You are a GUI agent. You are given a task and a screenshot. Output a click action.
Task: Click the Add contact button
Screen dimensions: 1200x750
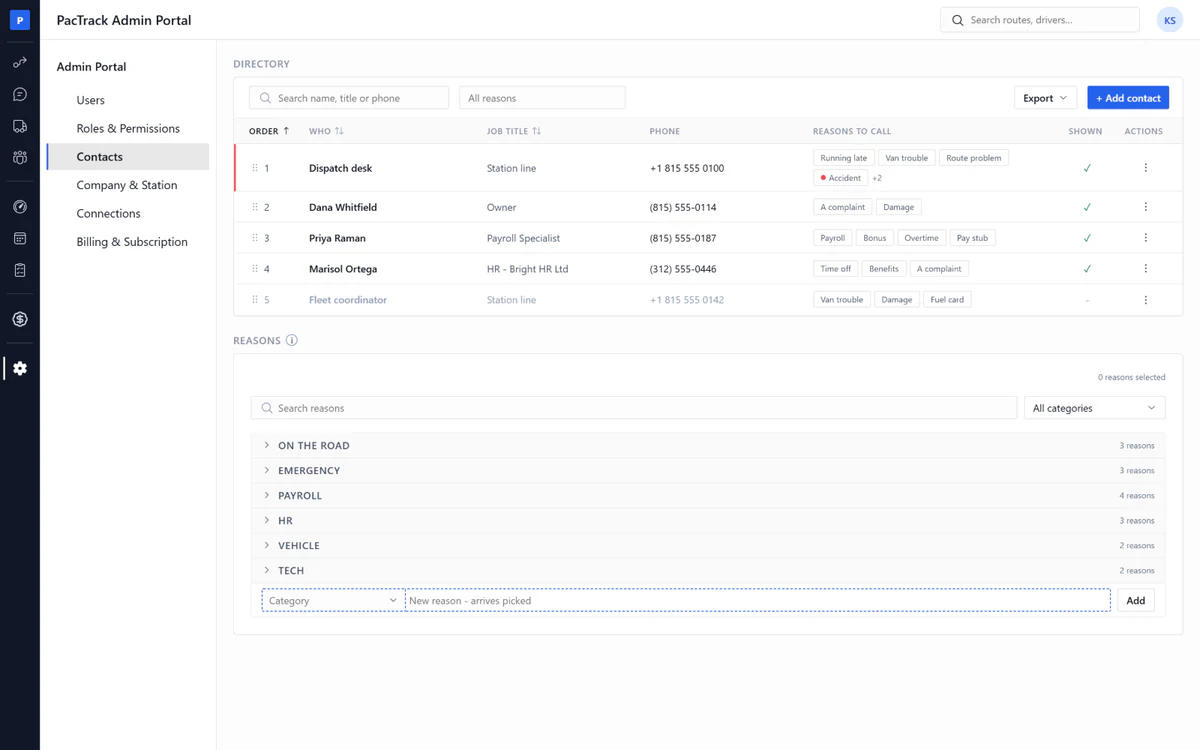click(1128, 98)
